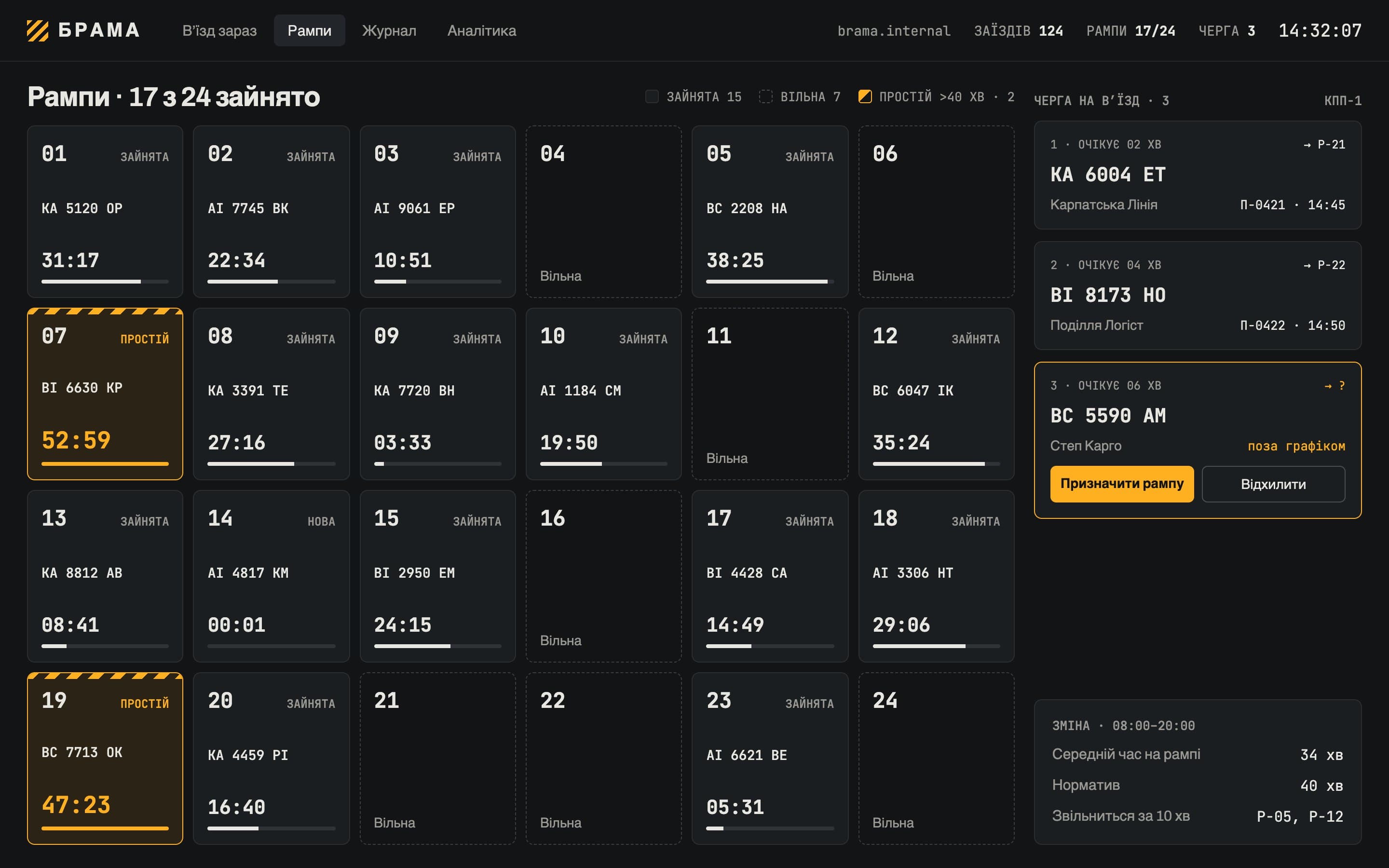Open queue card BI 8173 HO
This screenshot has width=1389, height=868.
pos(1198,296)
